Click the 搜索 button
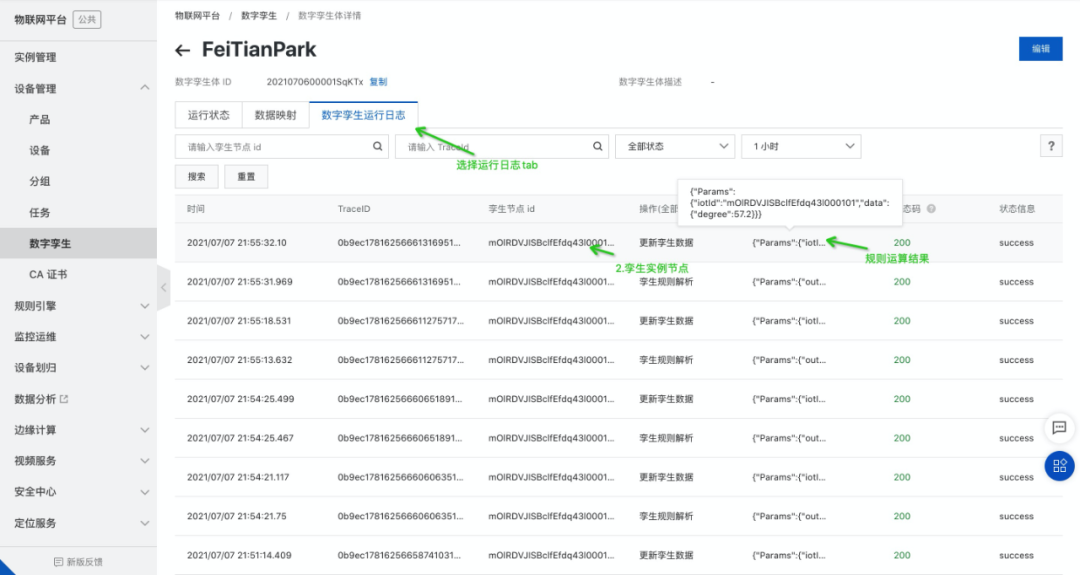The image size is (1080, 575). [196, 176]
